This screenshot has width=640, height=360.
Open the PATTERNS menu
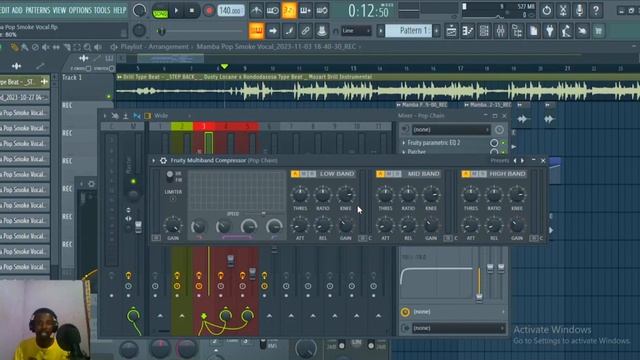coord(38,10)
